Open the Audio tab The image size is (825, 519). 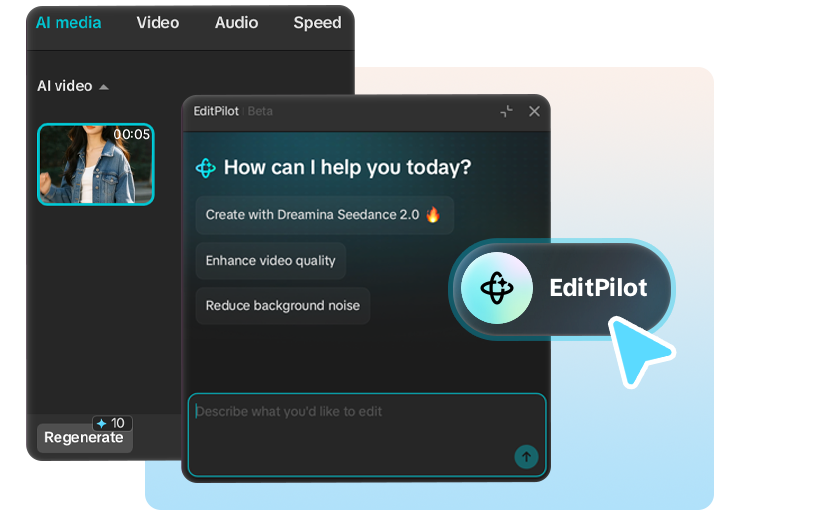(x=236, y=23)
